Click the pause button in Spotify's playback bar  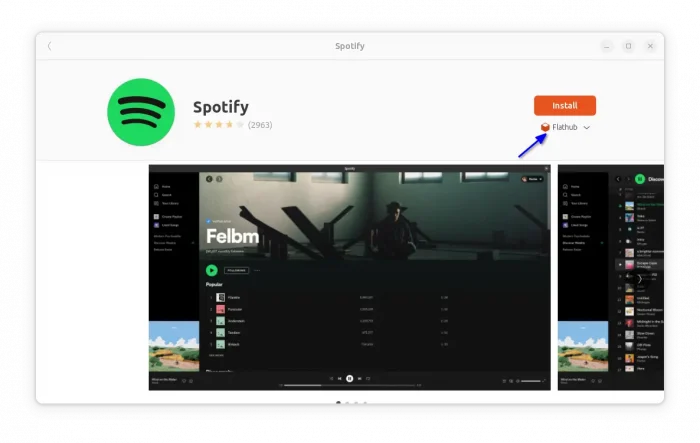coord(350,378)
